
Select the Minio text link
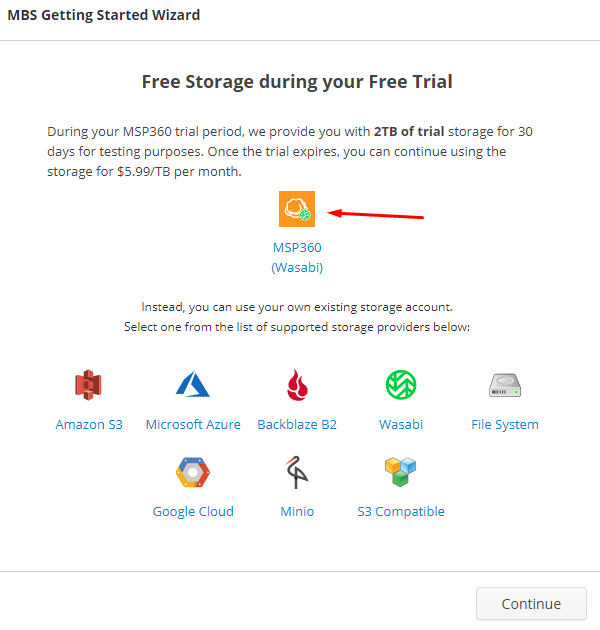pos(297,511)
